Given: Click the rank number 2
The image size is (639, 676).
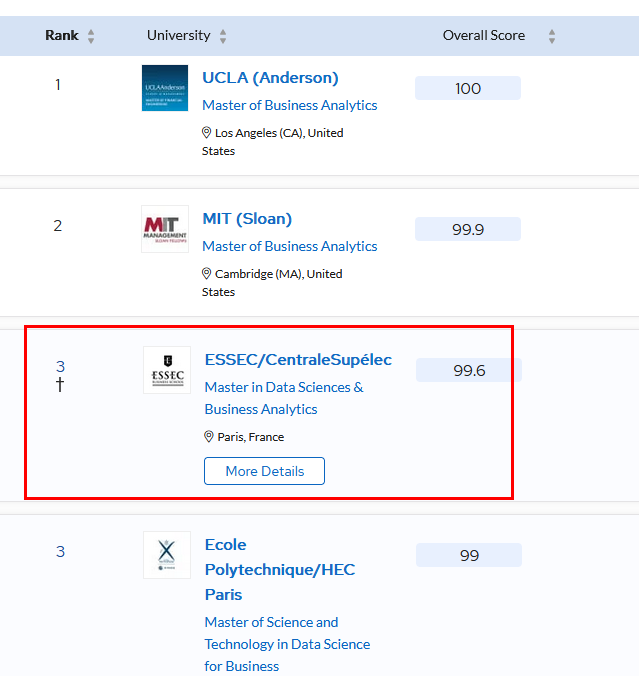Looking at the screenshot, I should click(58, 226).
